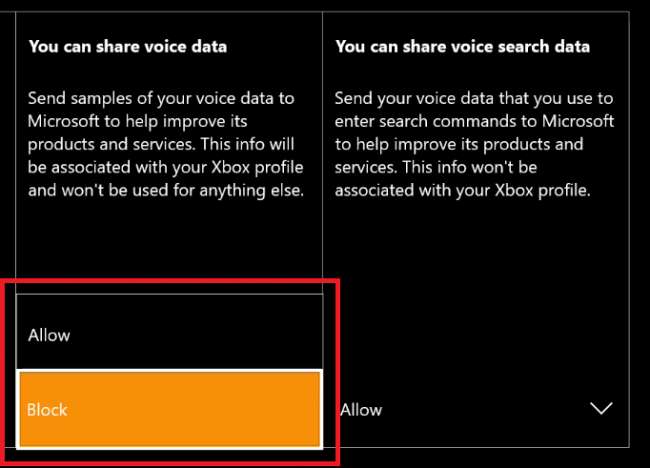The height and width of the screenshot is (468, 650).
Task: Click the "You can share voice data" heading
Action: (x=127, y=46)
